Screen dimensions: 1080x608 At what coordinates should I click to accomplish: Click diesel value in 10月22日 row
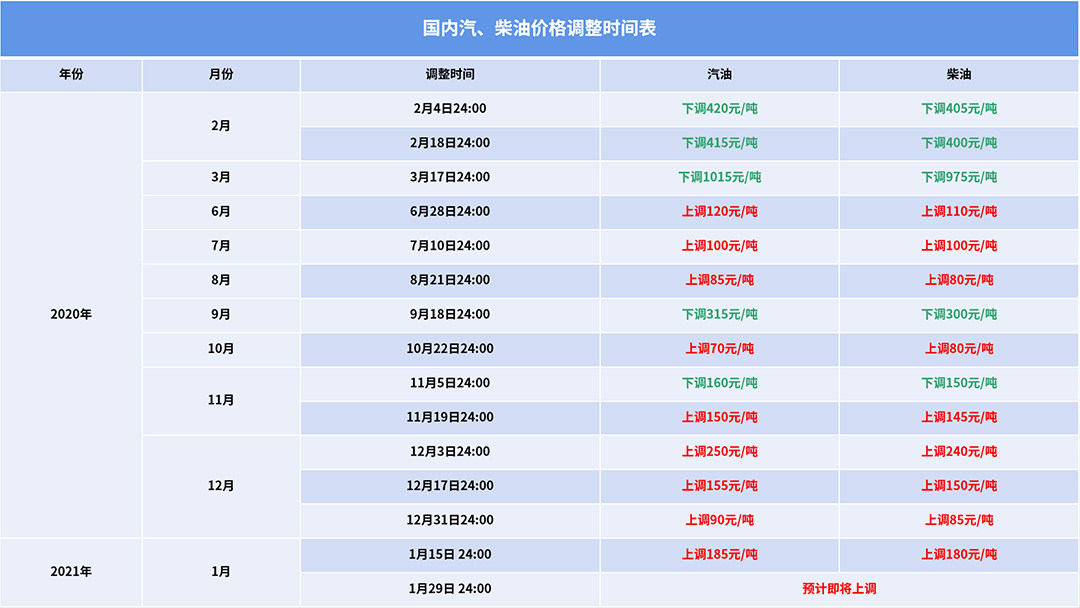pos(959,348)
